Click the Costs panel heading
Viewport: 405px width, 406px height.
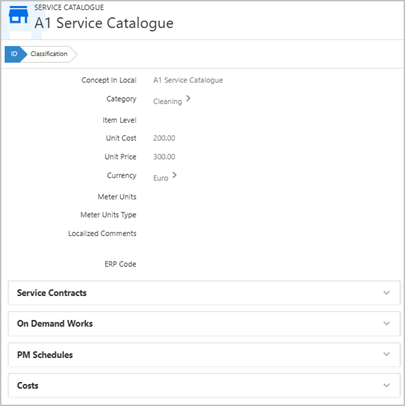[28, 386]
